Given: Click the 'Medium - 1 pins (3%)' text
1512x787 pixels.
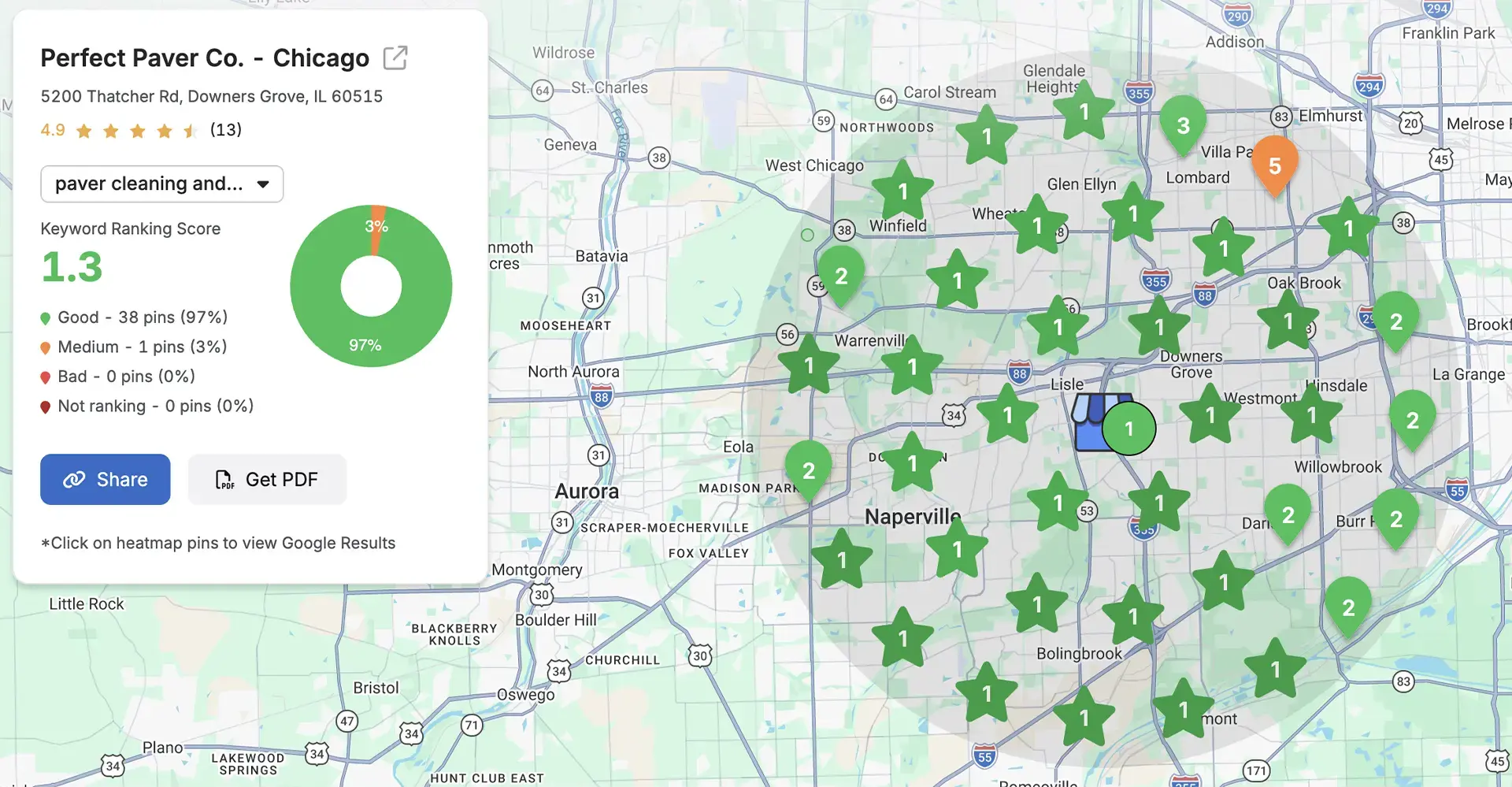Looking at the screenshot, I should (143, 347).
